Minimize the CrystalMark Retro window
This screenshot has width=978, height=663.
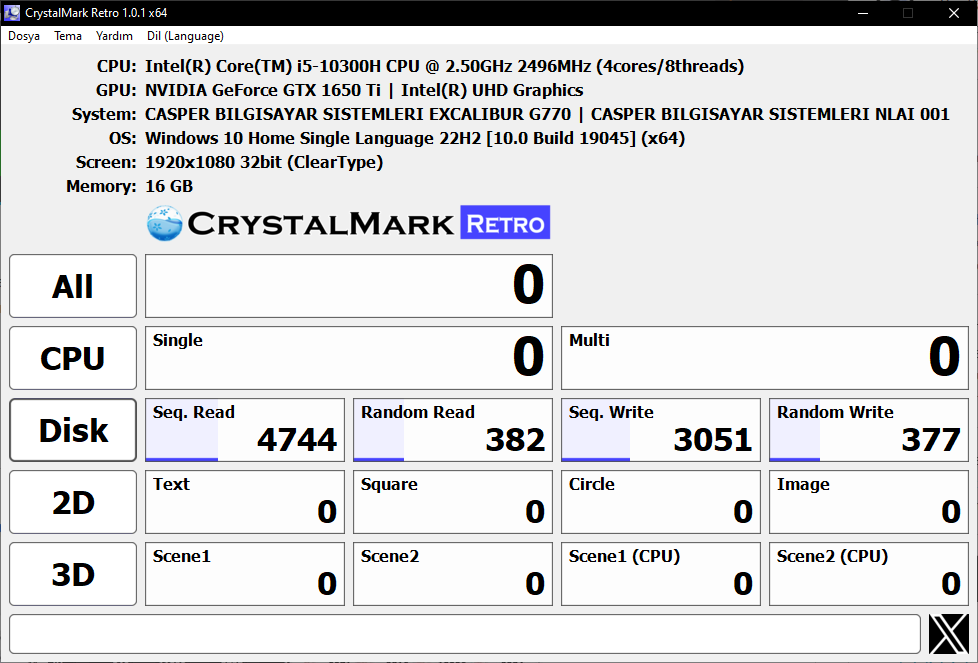(x=863, y=12)
